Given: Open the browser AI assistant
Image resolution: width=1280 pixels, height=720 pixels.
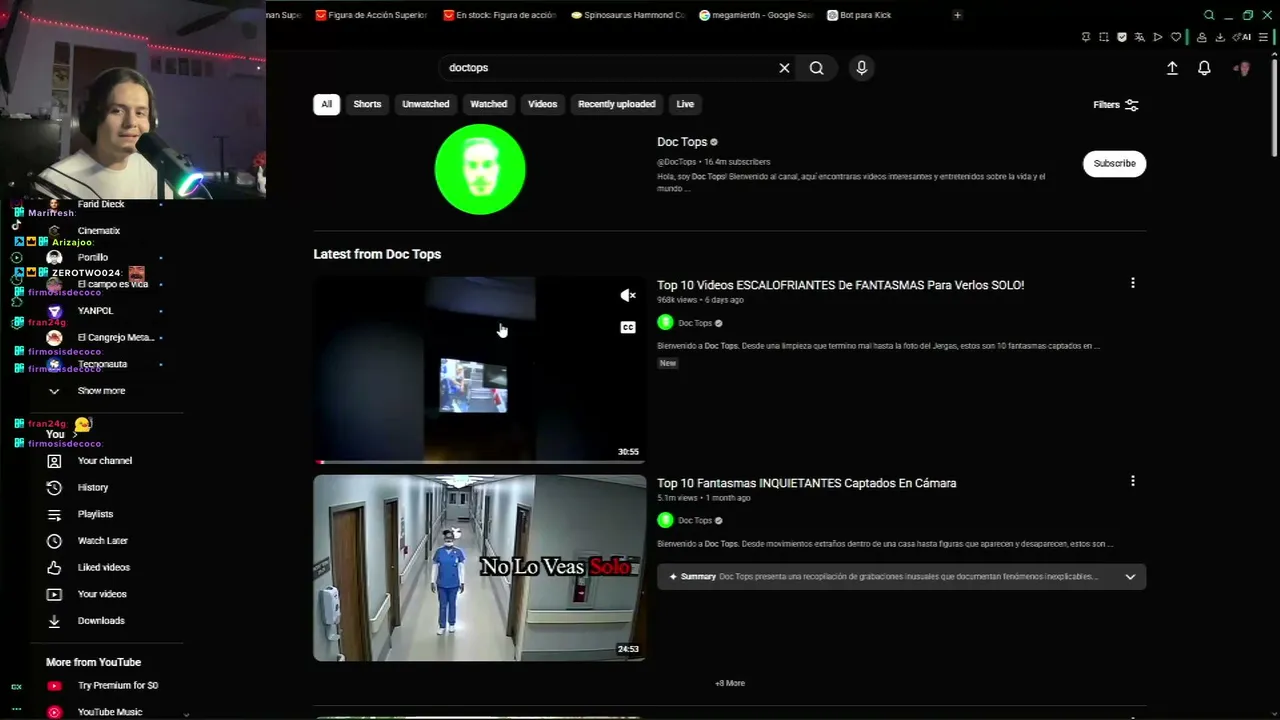Looking at the screenshot, I should pyautogui.click(x=1243, y=37).
